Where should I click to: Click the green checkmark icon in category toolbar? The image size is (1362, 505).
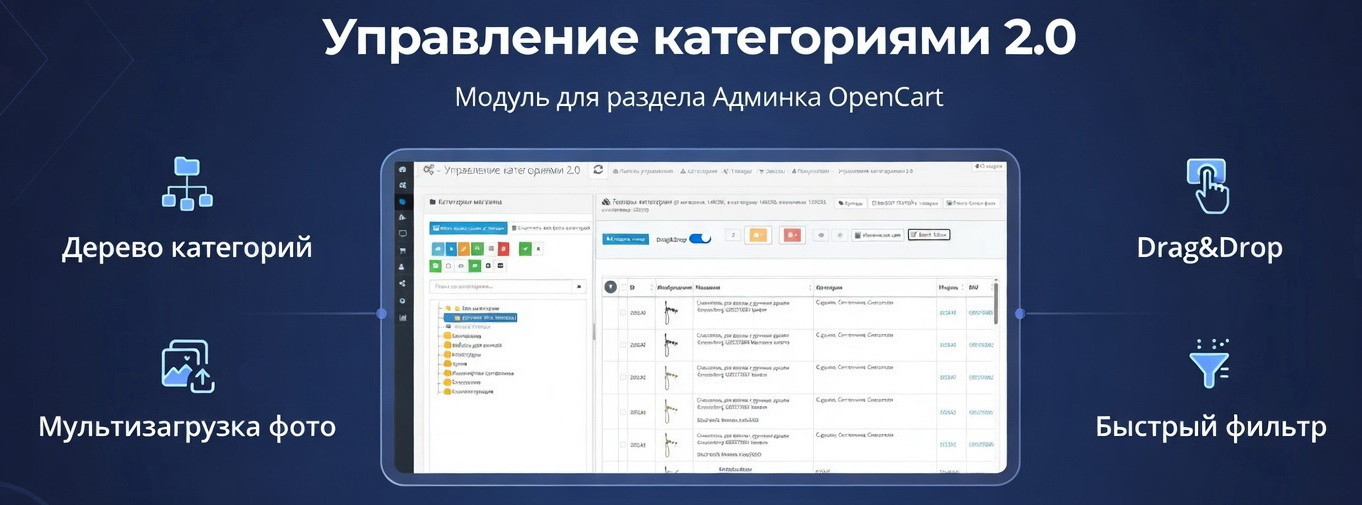click(x=525, y=249)
